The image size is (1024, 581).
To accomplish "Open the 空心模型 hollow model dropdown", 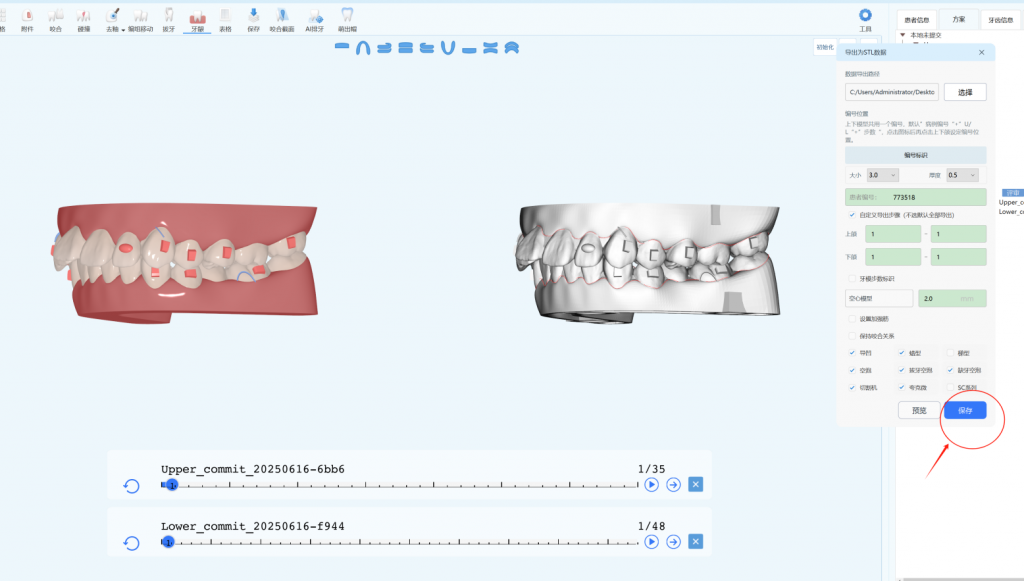I will (879, 298).
